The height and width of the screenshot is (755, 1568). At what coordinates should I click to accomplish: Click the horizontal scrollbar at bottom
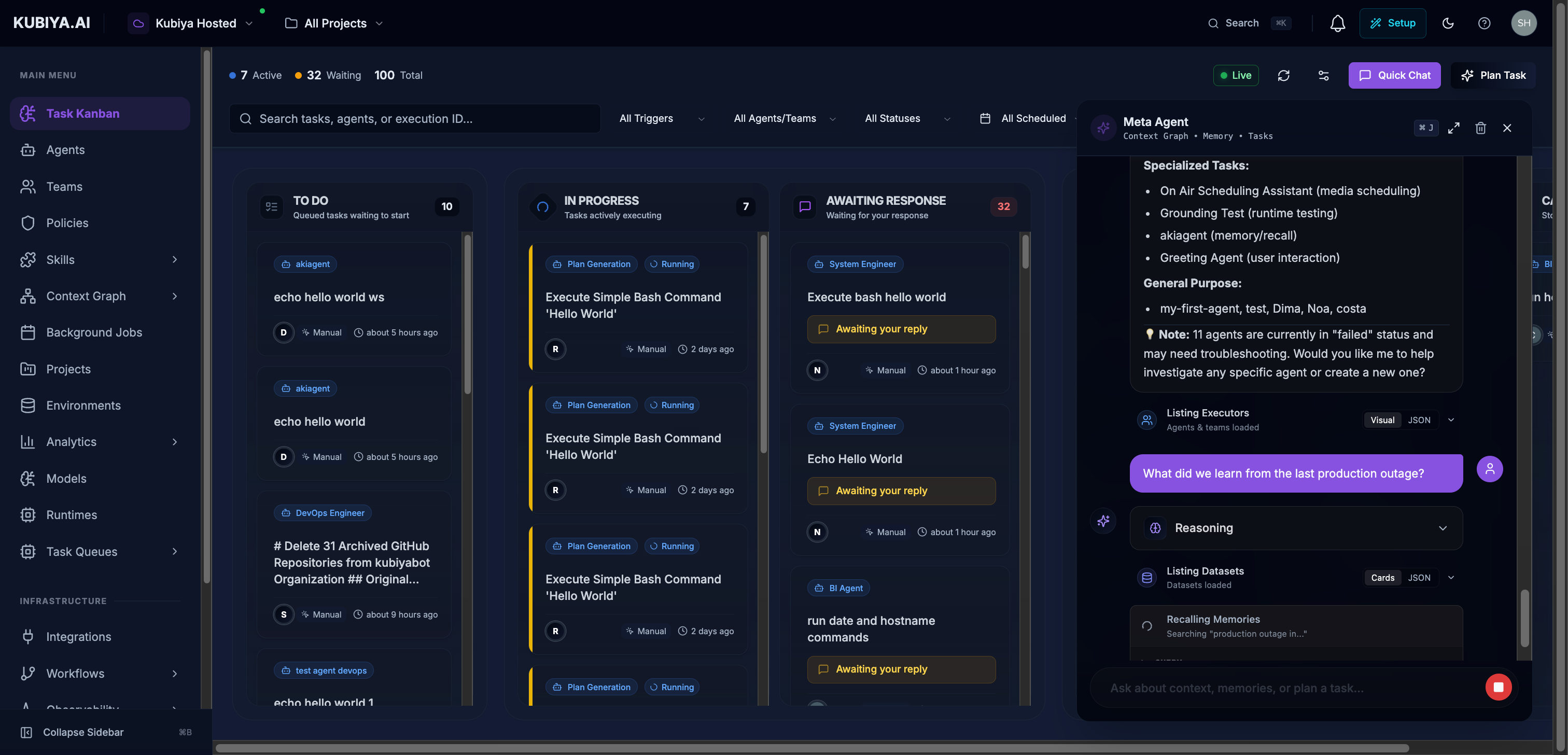[x=812, y=748]
